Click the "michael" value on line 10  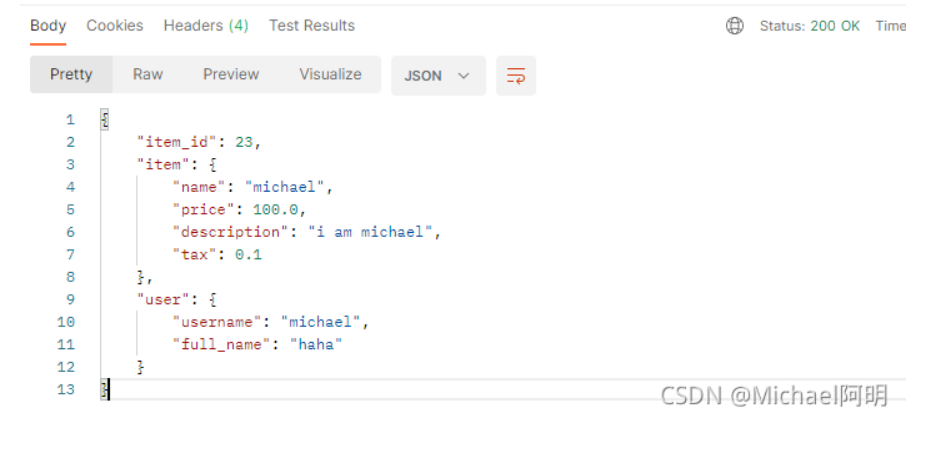pyautogui.click(x=320, y=322)
